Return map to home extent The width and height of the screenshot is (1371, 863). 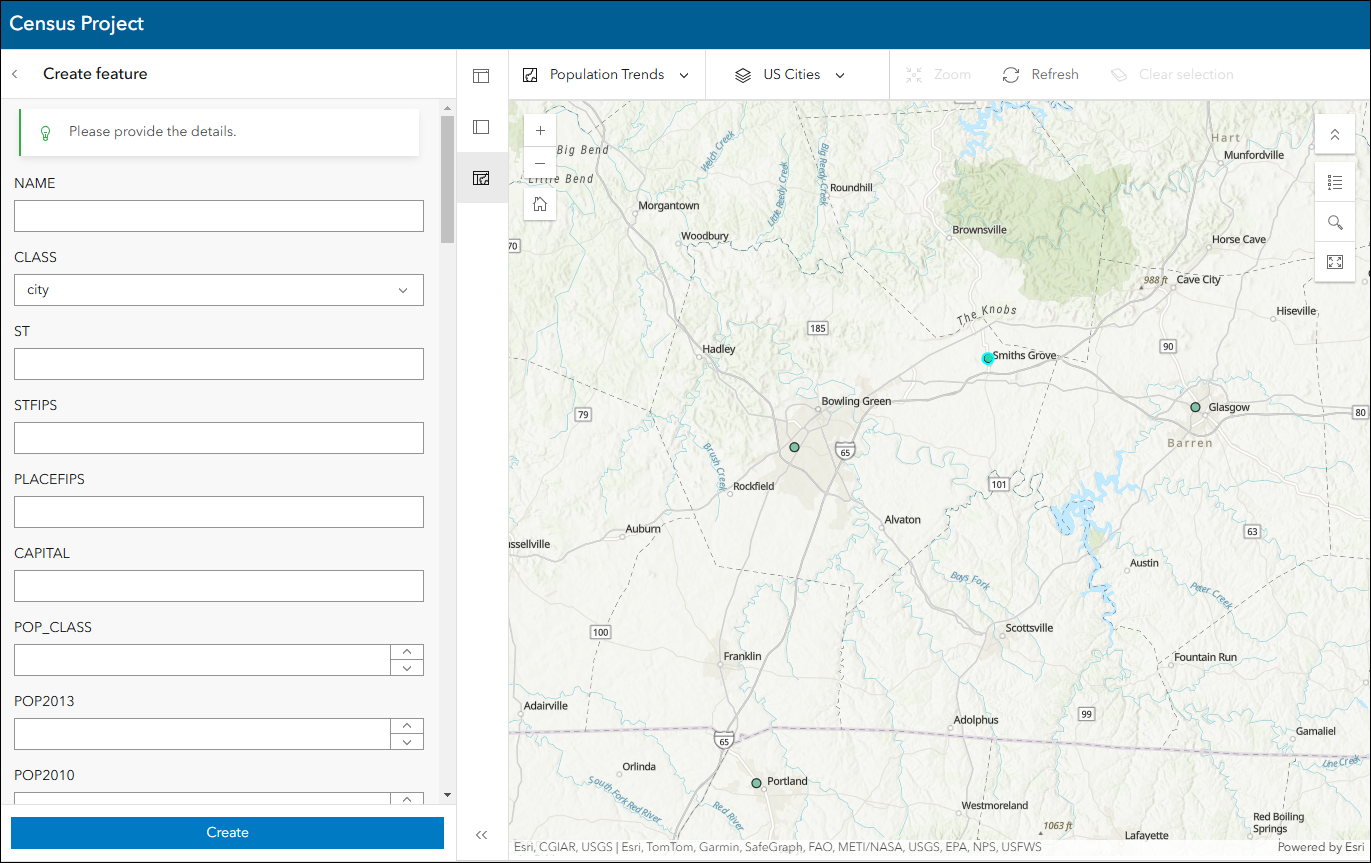(540, 204)
